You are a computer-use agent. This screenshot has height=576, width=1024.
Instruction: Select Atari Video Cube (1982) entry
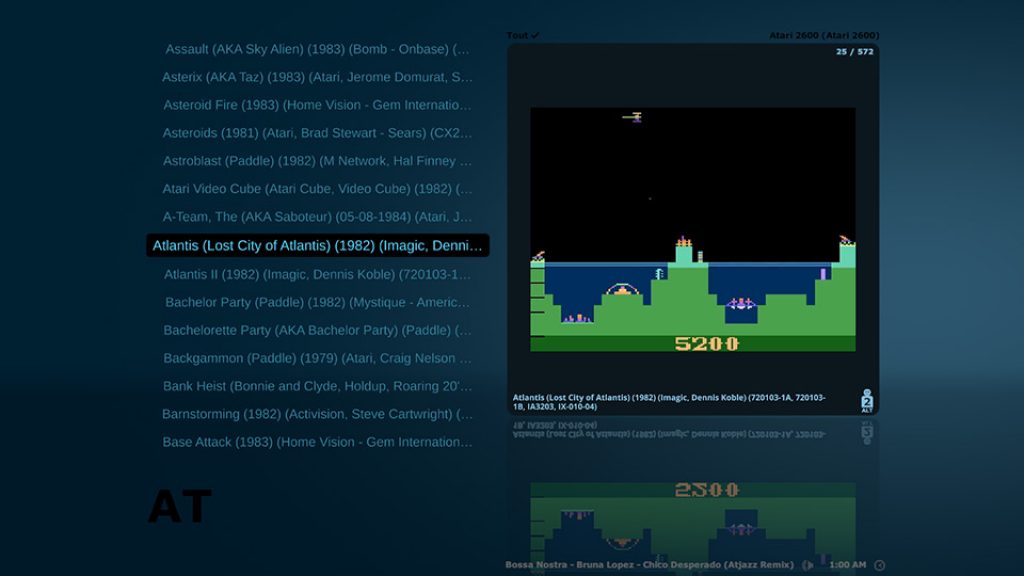coord(317,189)
